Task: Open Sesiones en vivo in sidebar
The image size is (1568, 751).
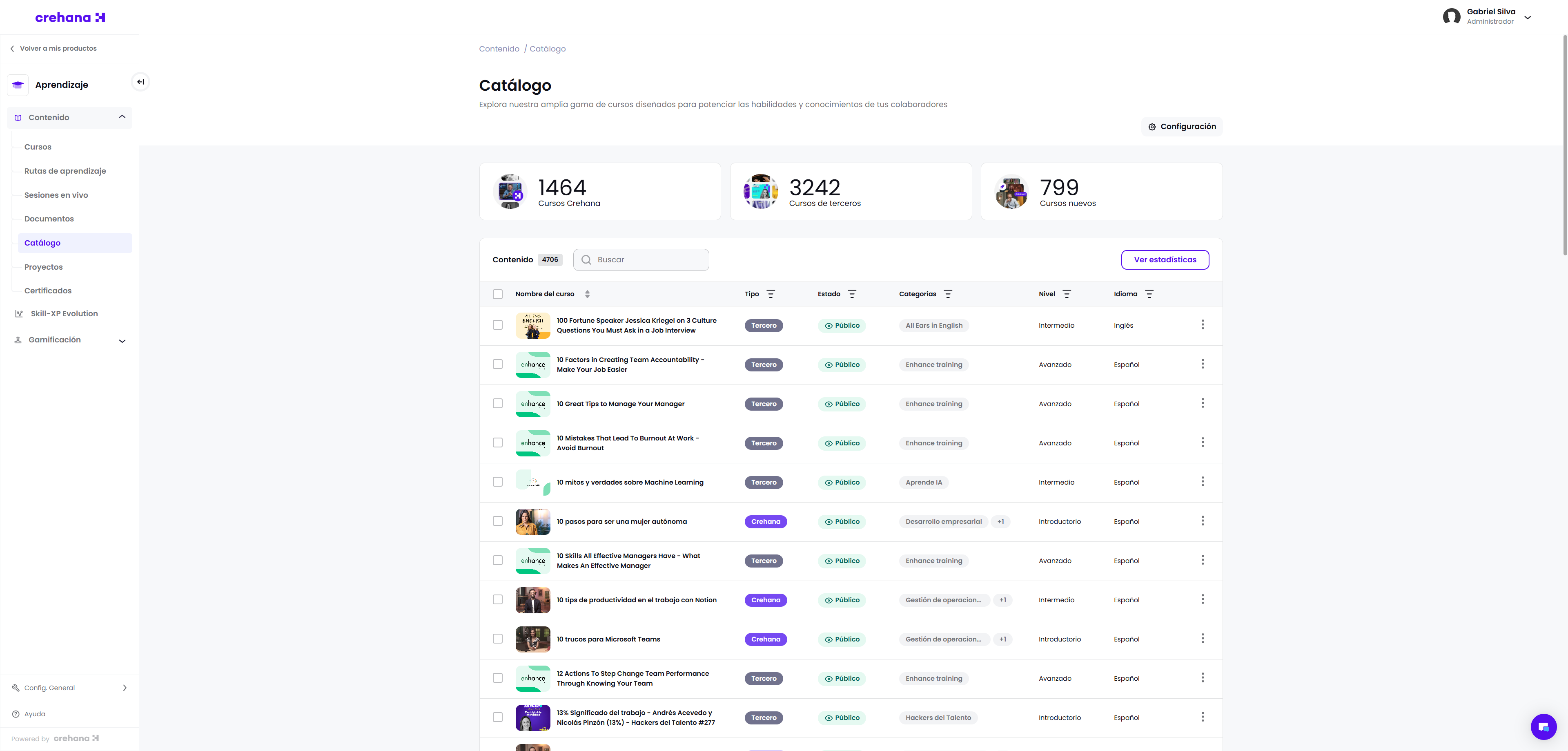Action: [x=56, y=195]
